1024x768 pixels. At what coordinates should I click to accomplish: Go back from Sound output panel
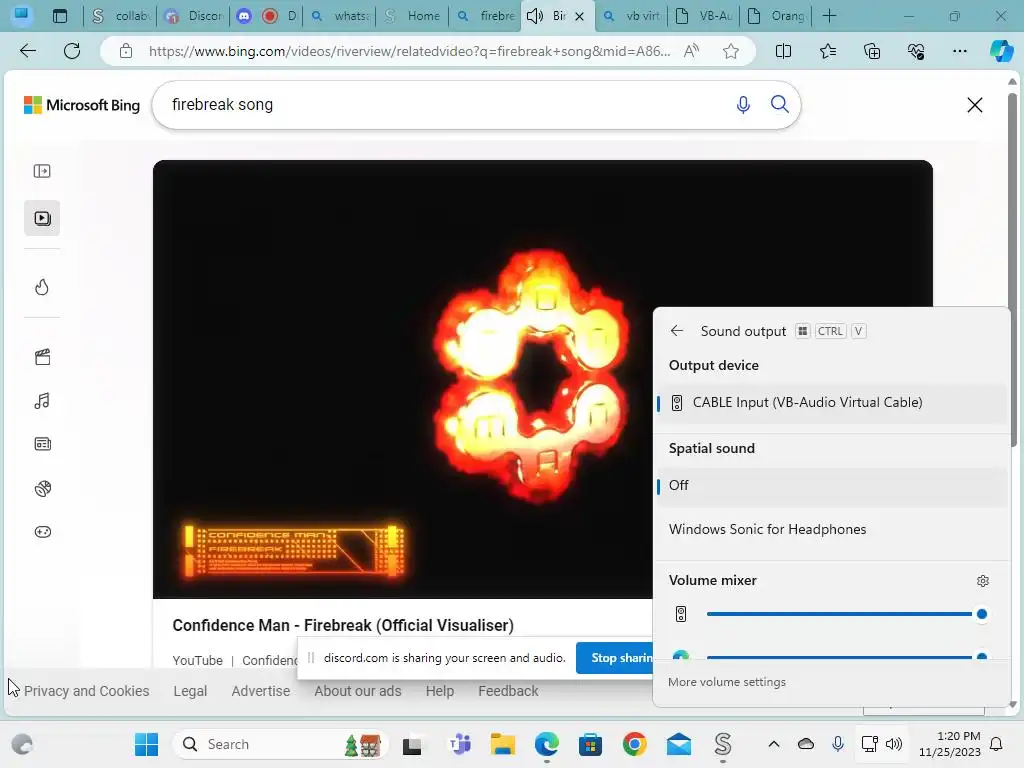tap(677, 331)
